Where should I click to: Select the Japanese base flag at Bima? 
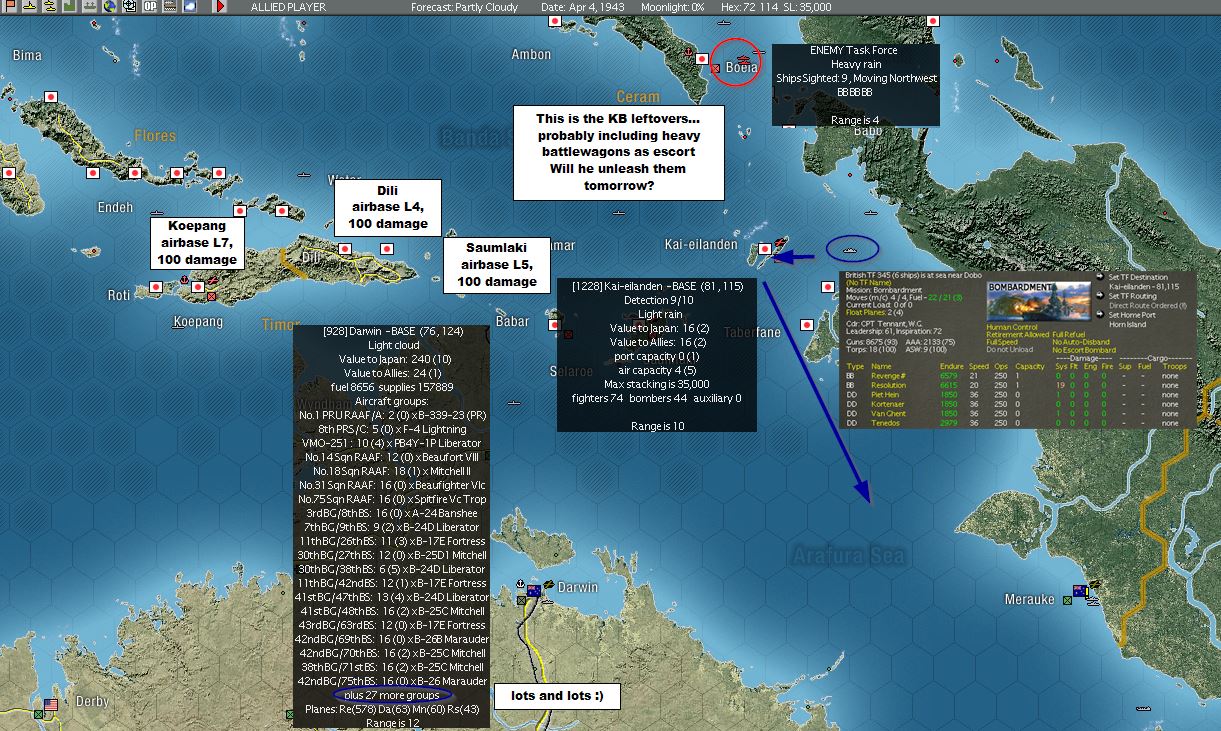[x=50, y=97]
